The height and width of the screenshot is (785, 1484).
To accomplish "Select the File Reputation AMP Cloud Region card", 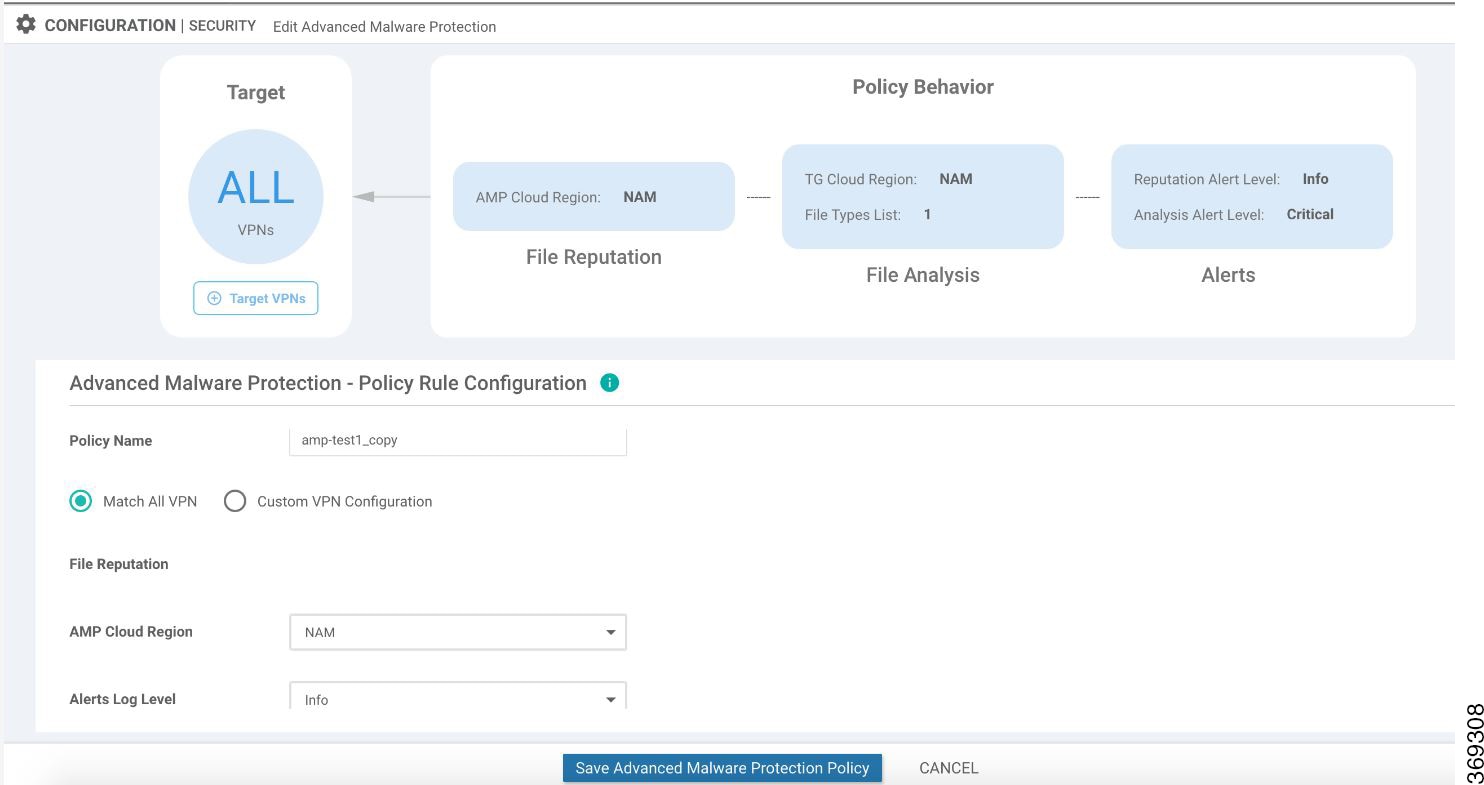I will point(594,197).
